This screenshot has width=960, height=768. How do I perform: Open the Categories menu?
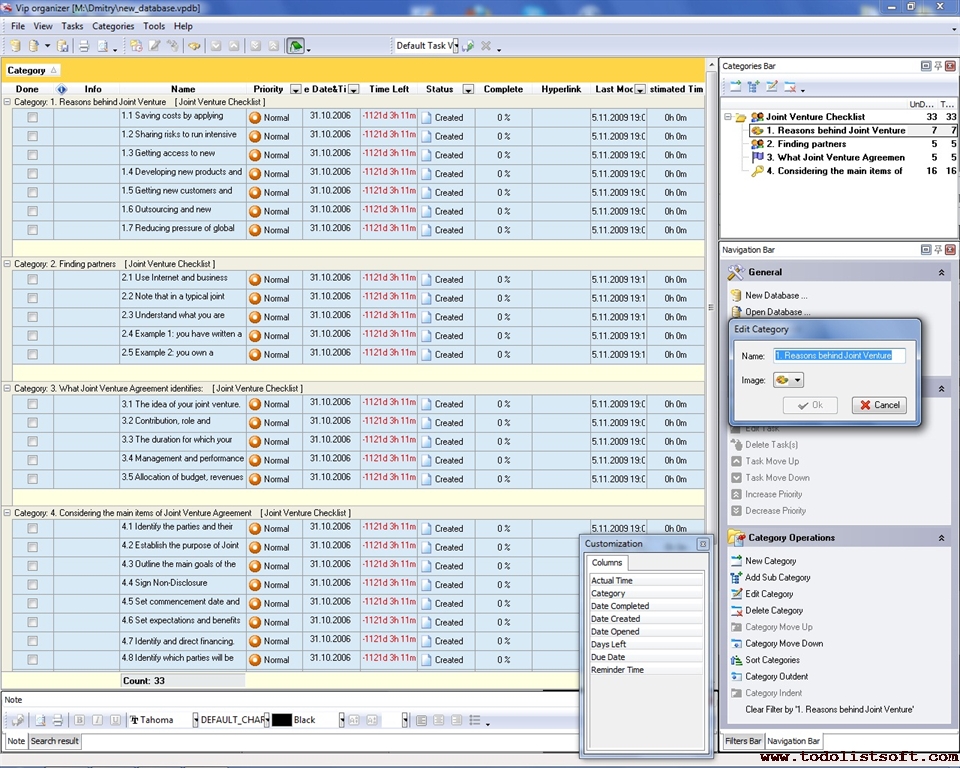click(x=112, y=26)
